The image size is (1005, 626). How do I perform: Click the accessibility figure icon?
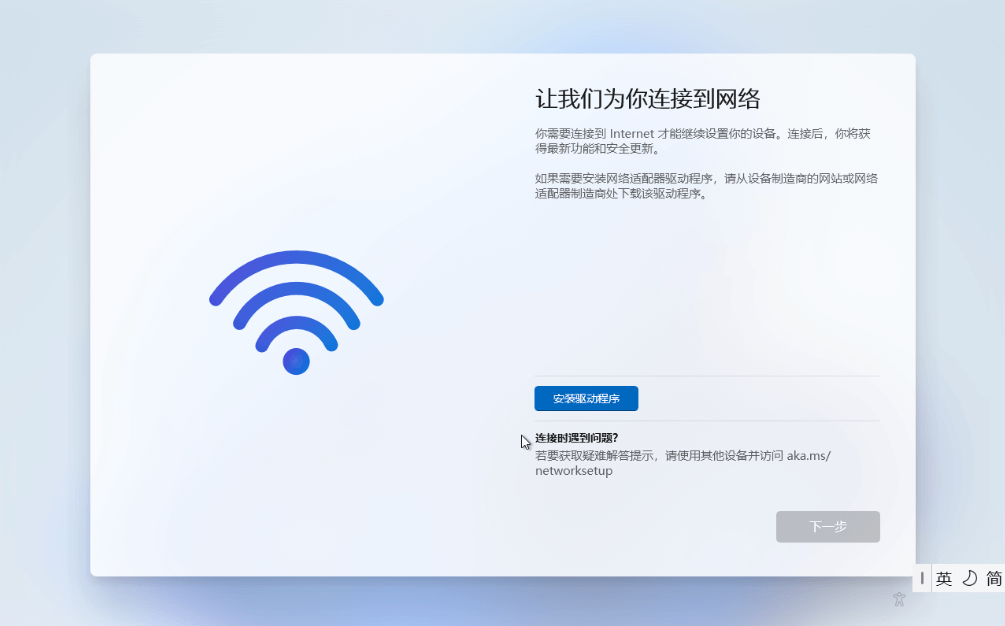[x=899, y=599]
